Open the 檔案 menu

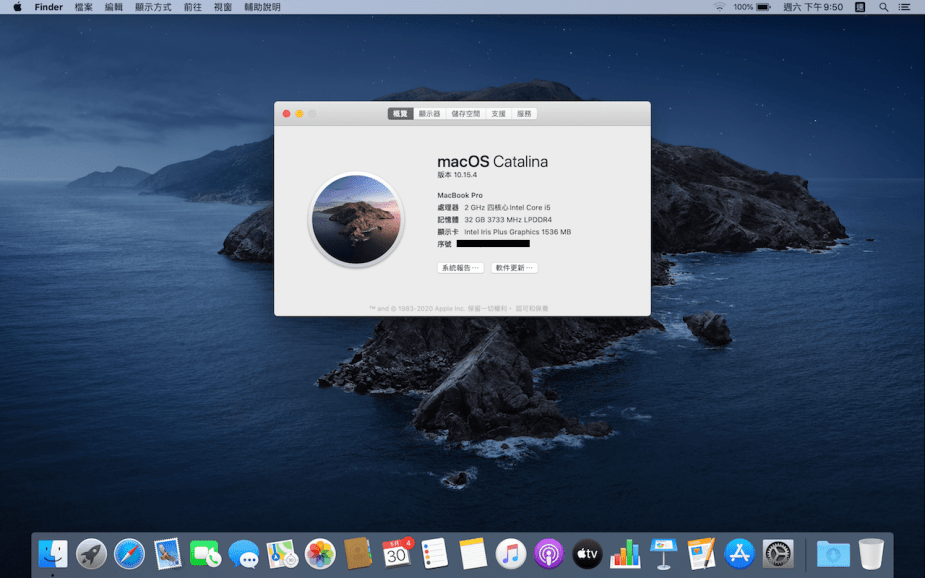(x=84, y=7)
